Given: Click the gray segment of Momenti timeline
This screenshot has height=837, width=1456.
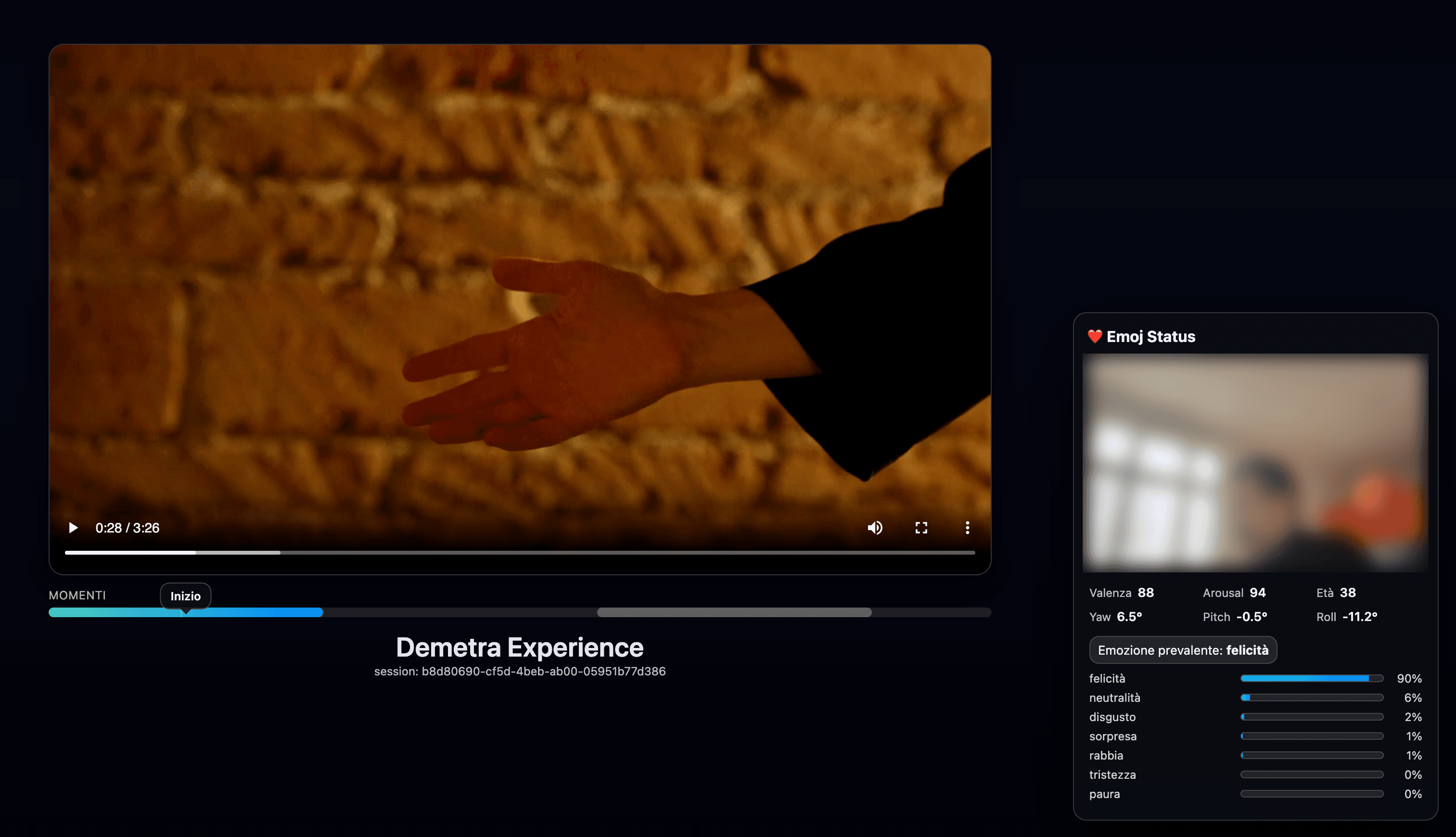Looking at the screenshot, I should [734, 613].
